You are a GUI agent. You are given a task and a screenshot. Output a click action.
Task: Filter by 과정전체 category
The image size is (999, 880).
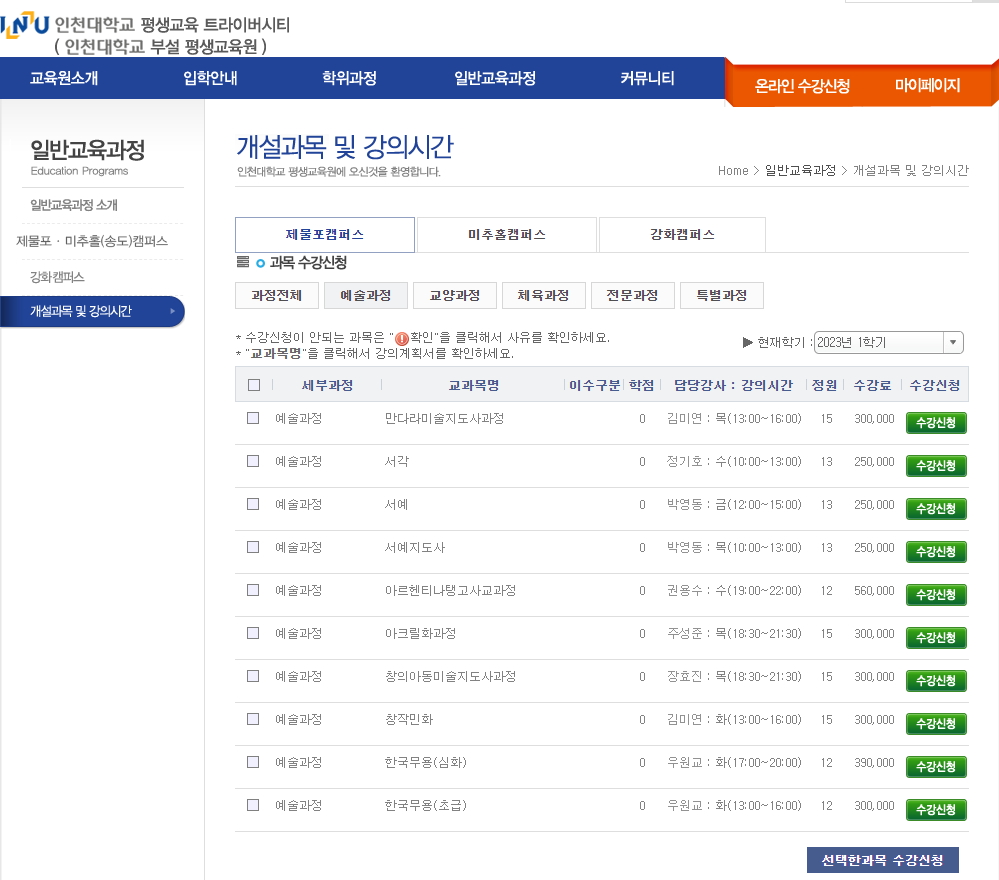(x=277, y=296)
